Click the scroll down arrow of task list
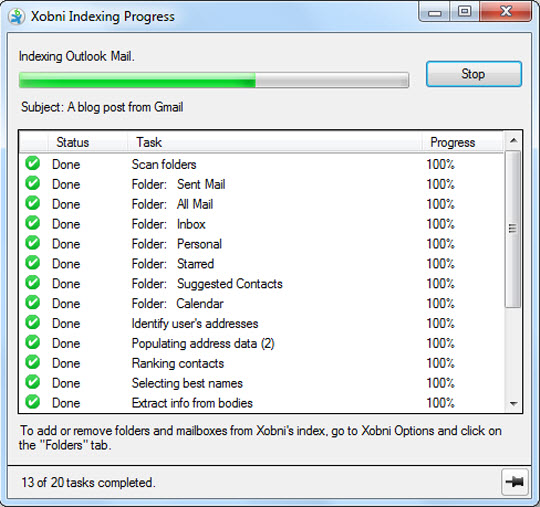The width and height of the screenshot is (540, 507). (513, 404)
